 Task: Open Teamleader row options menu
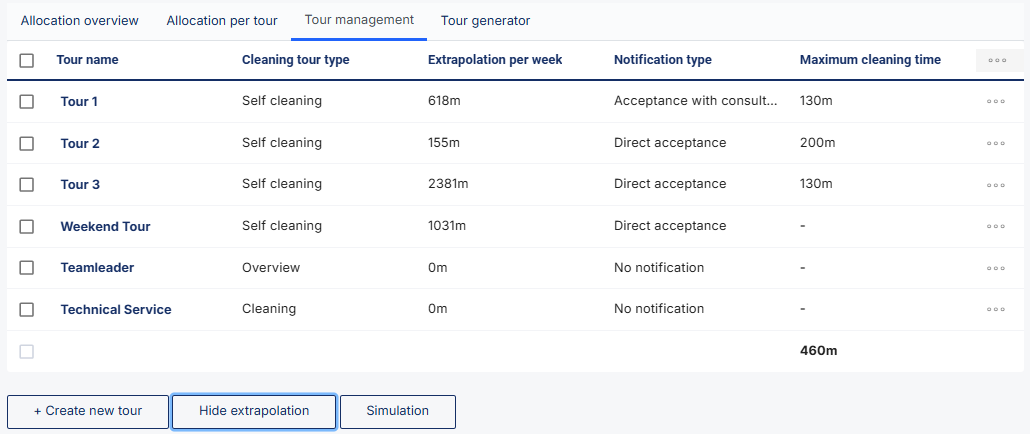coord(995,269)
